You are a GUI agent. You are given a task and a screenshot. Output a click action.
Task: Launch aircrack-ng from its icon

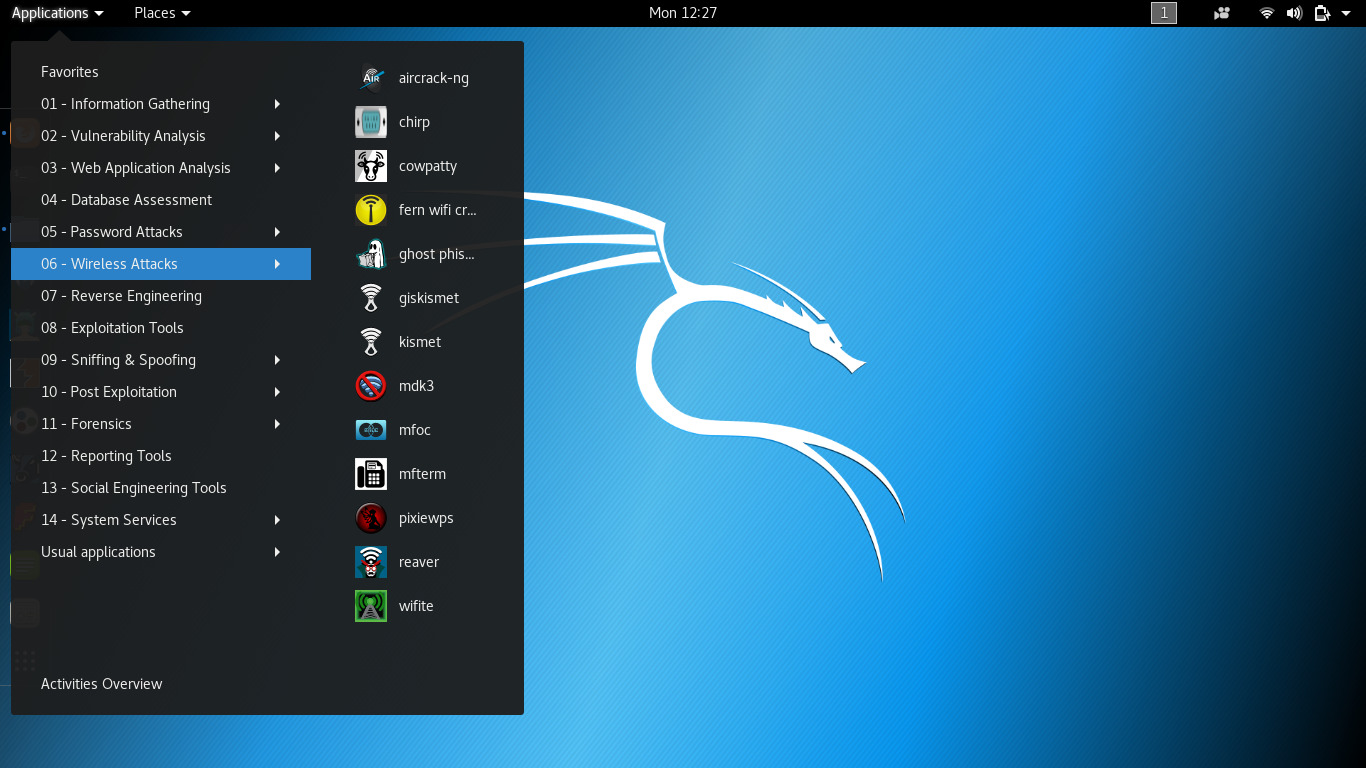pos(371,78)
